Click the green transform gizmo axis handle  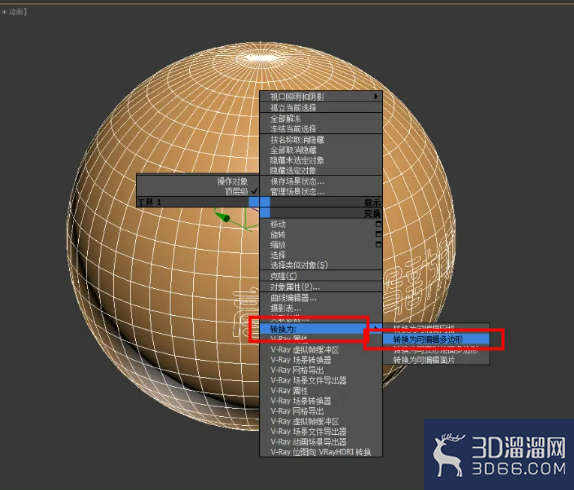tap(223, 217)
